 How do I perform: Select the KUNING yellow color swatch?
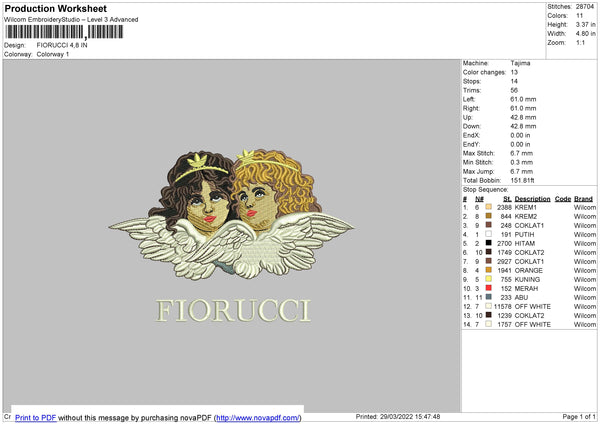coord(488,279)
